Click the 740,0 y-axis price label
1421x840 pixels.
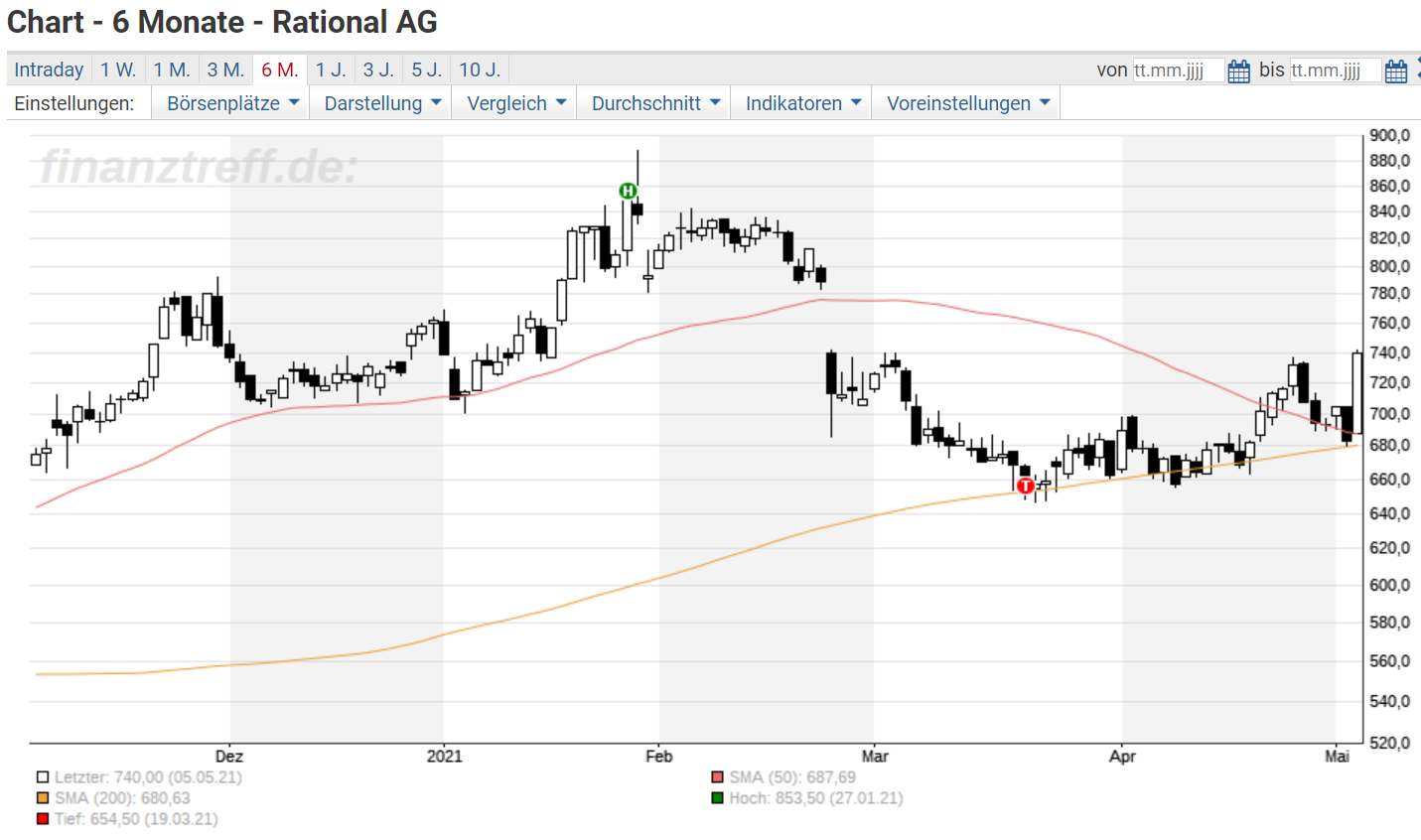1389,352
